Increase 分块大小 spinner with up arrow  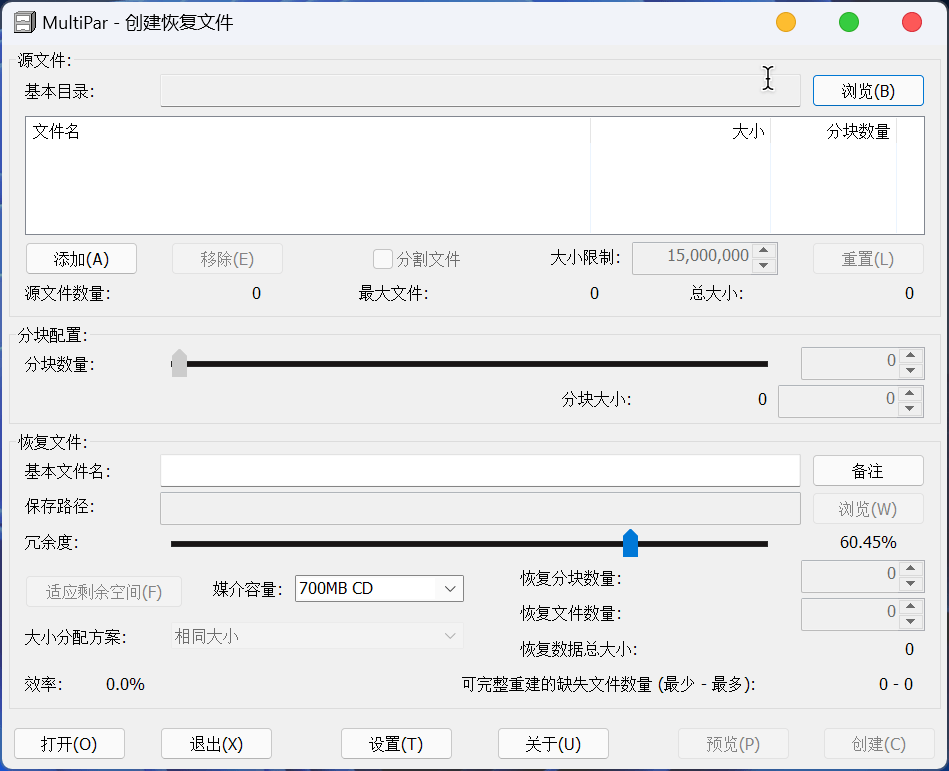click(x=910, y=393)
